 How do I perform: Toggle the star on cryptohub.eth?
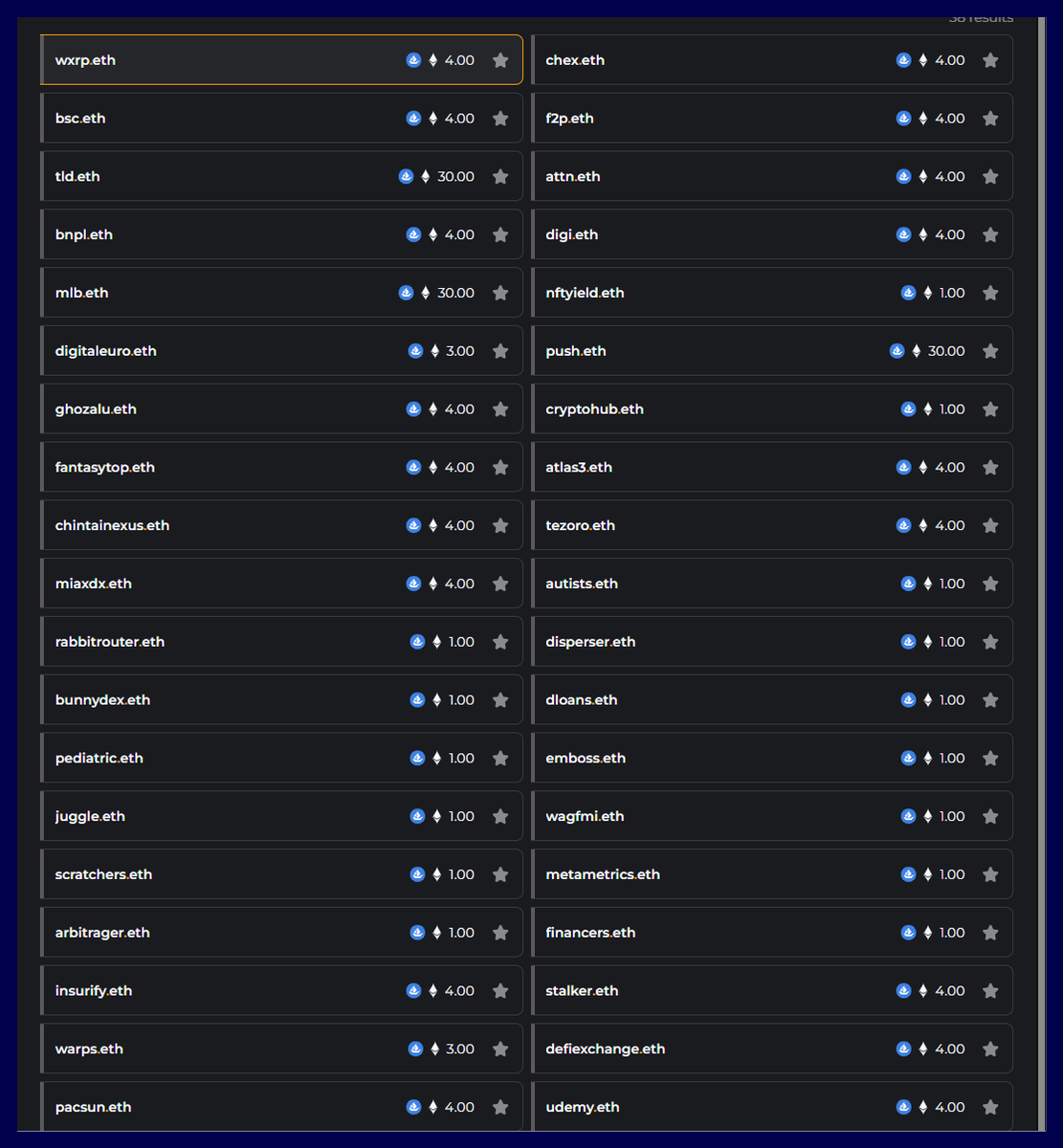click(x=990, y=408)
